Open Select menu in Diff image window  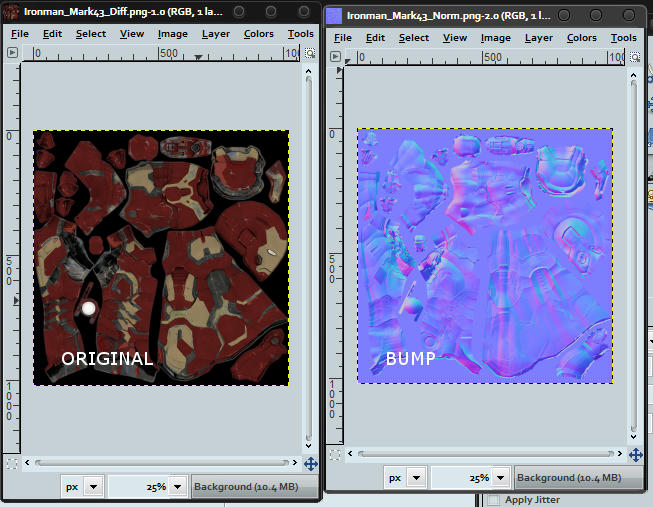(x=90, y=34)
